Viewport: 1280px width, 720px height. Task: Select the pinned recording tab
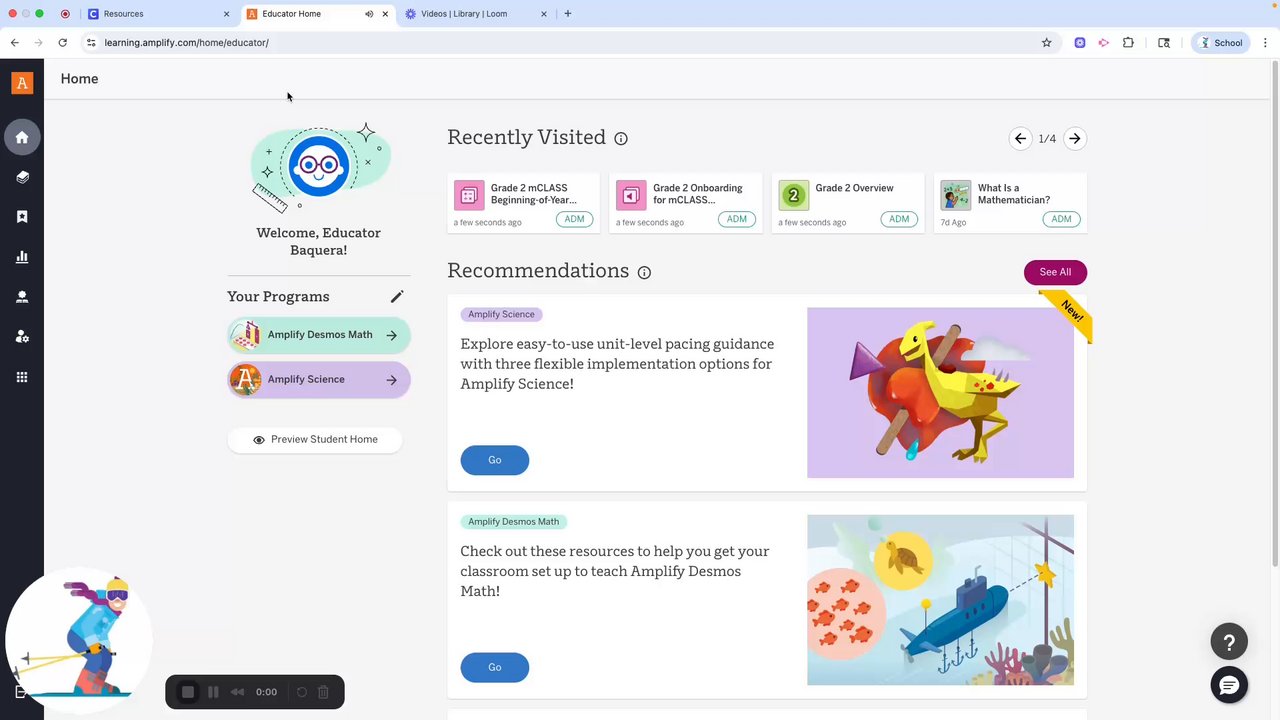pos(65,14)
